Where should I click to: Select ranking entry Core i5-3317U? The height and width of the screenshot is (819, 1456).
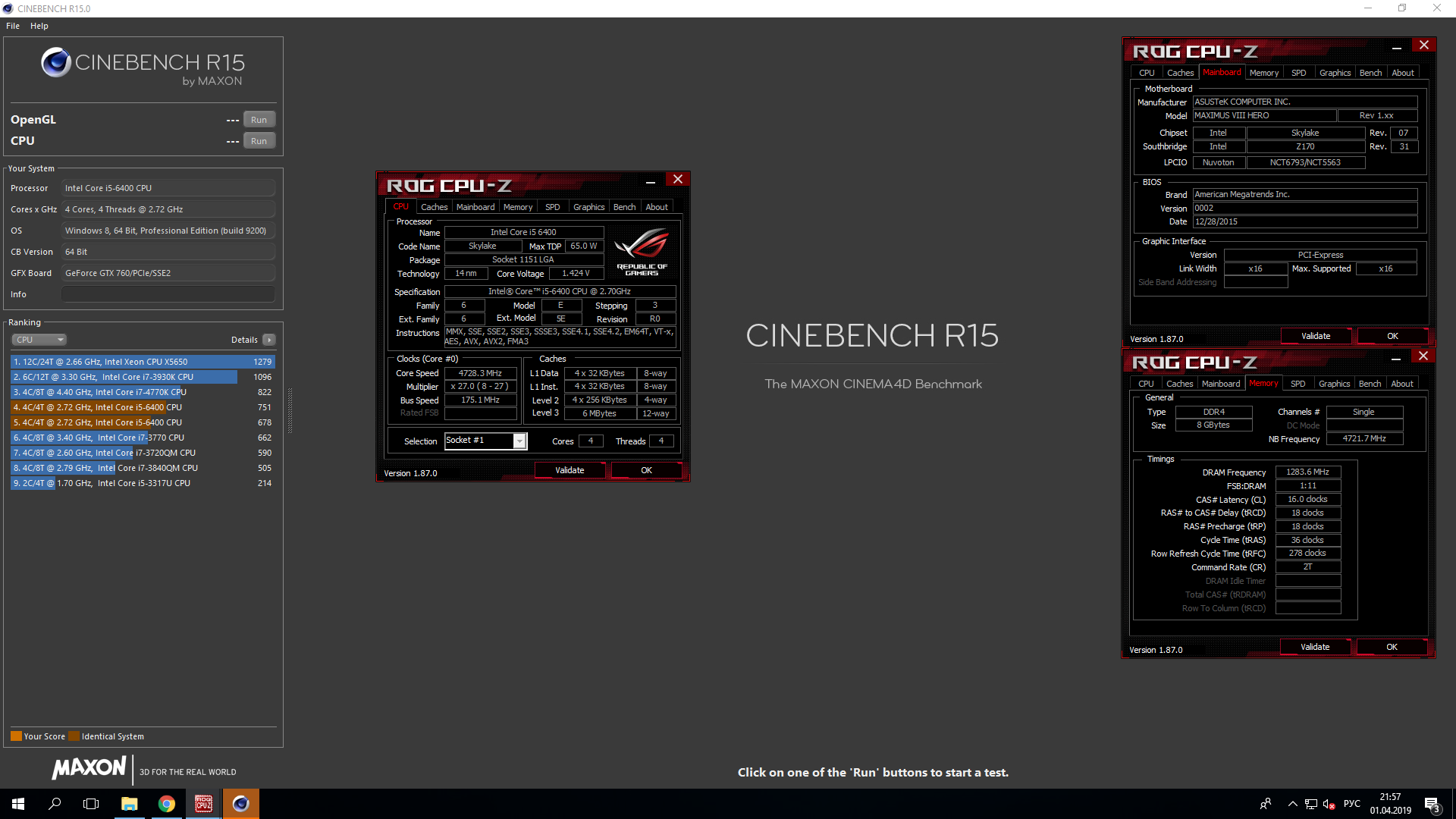(x=143, y=483)
